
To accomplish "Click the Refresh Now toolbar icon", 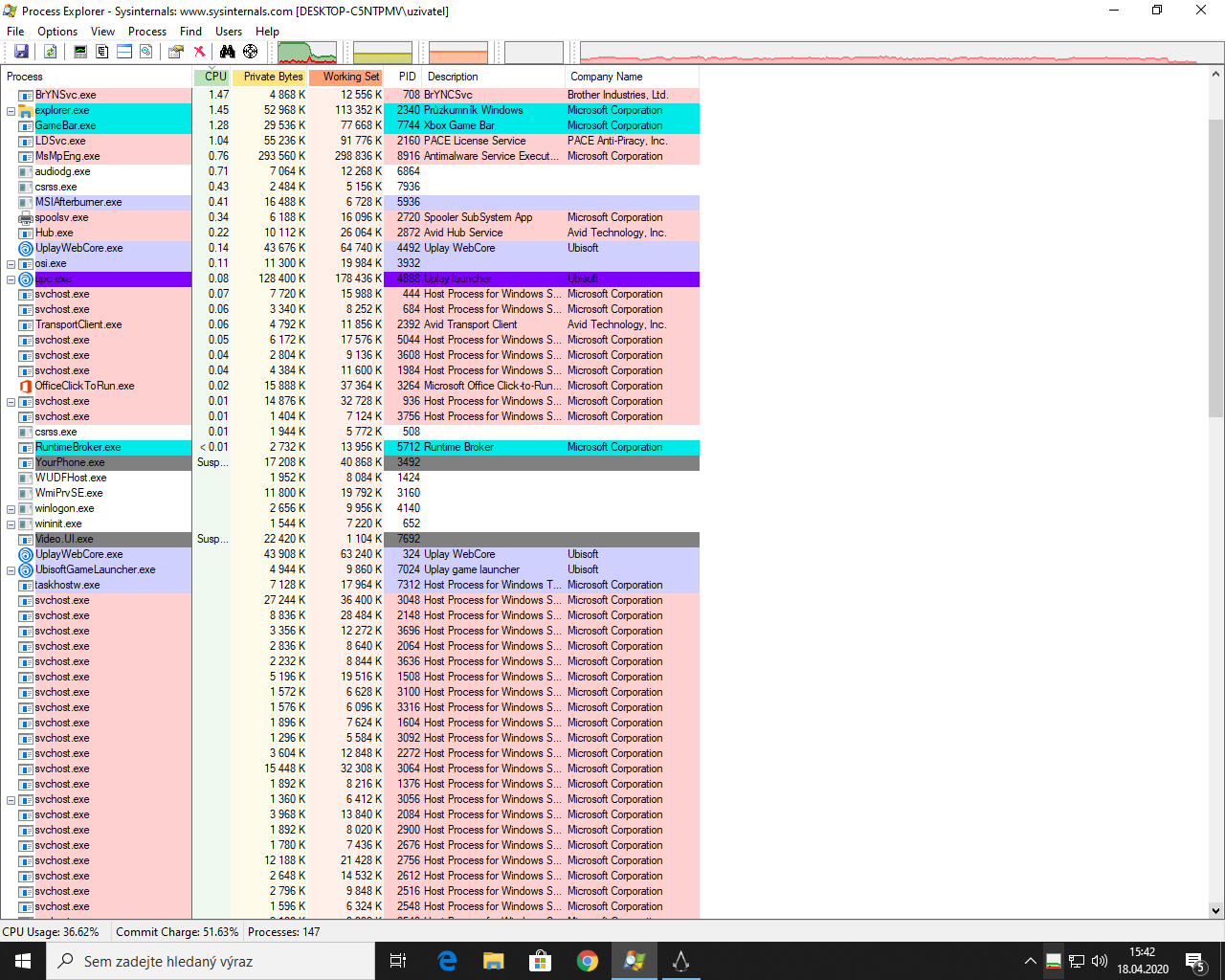I will click(x=50, y=52).
